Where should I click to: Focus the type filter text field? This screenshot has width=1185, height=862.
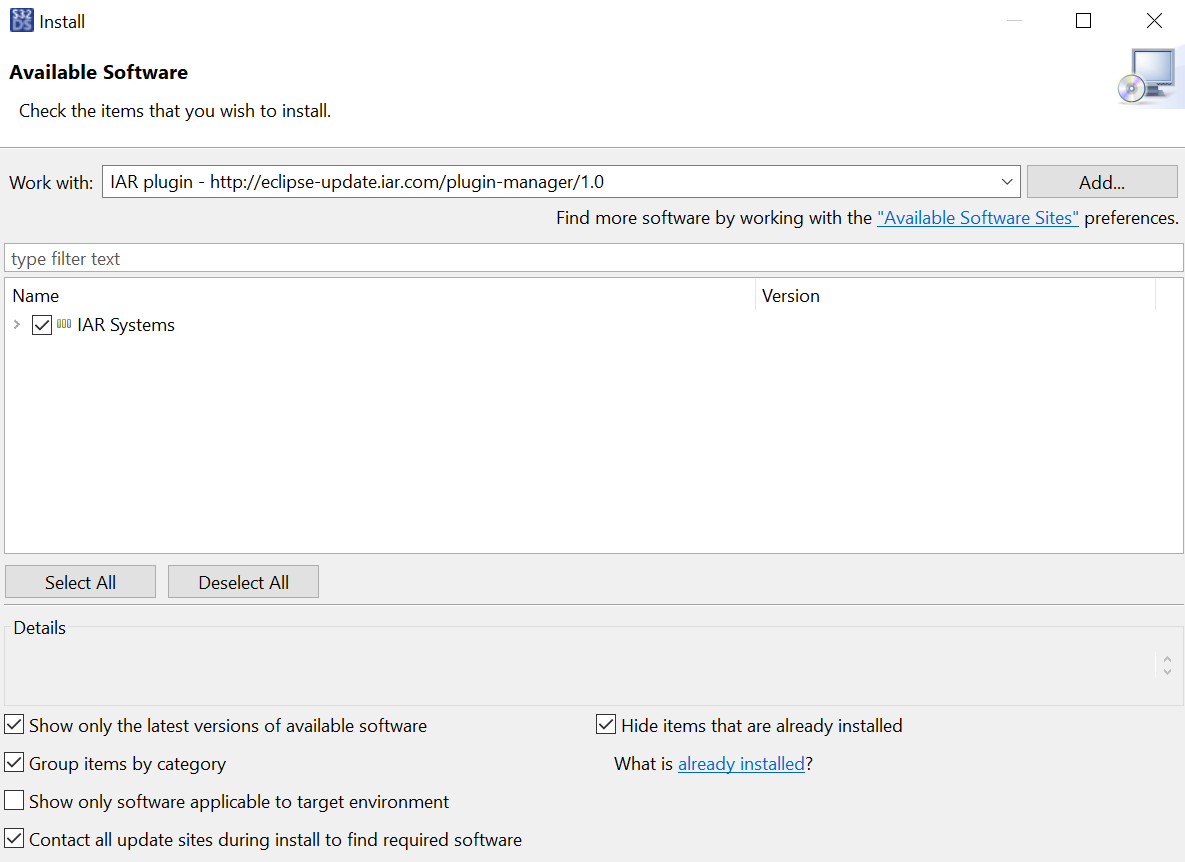click(x=594, y=258)
